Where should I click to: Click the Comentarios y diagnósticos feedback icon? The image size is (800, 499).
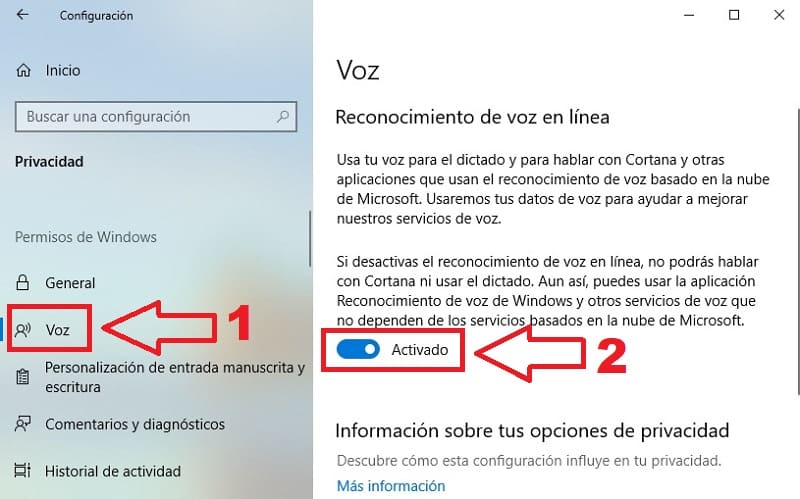(23, 424)
